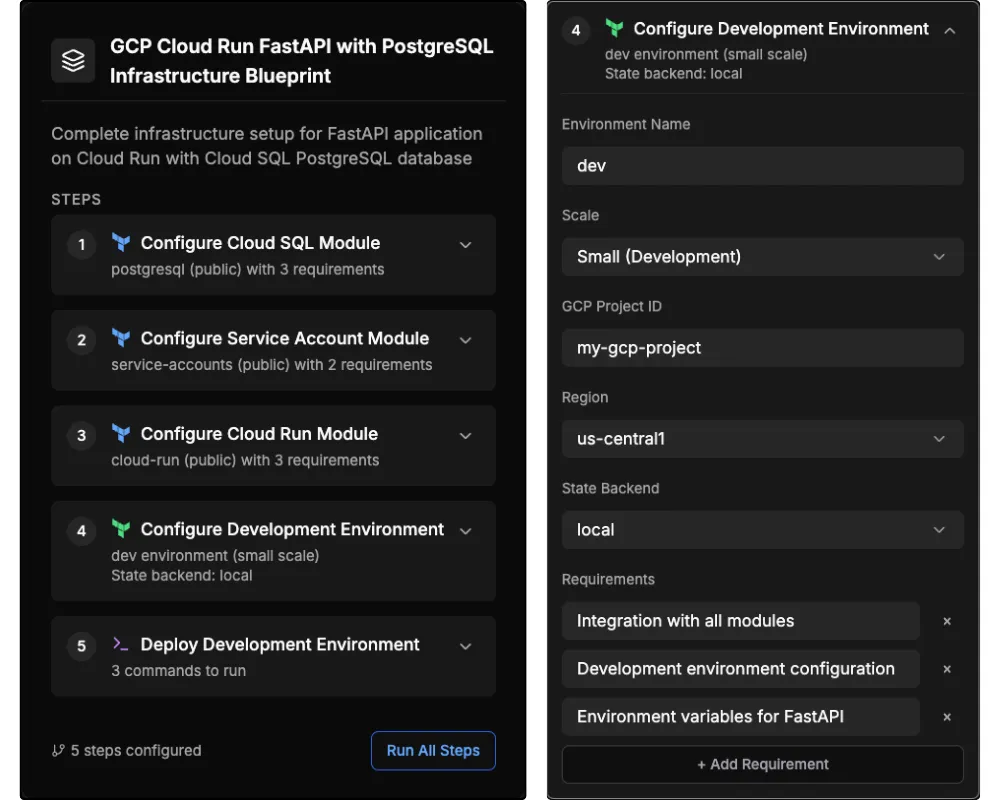
Task: Click the GCP Project ID field
Action: (762, 348)
